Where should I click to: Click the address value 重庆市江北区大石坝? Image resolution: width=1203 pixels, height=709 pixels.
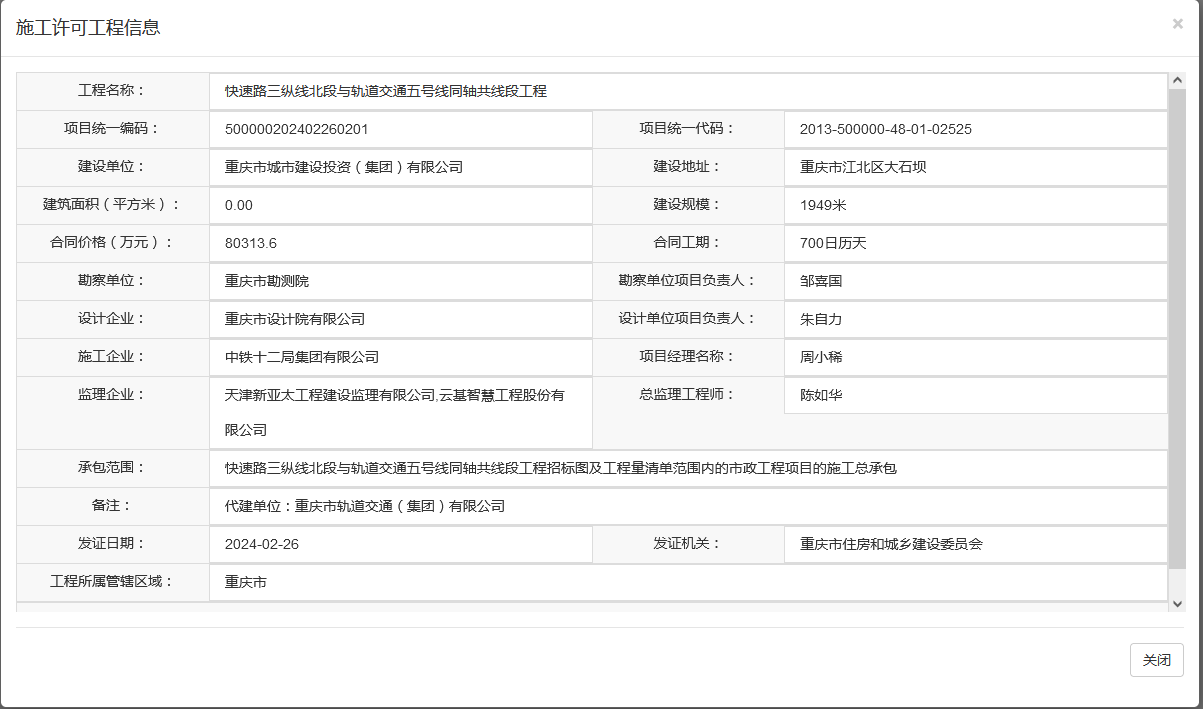(863, 167)
